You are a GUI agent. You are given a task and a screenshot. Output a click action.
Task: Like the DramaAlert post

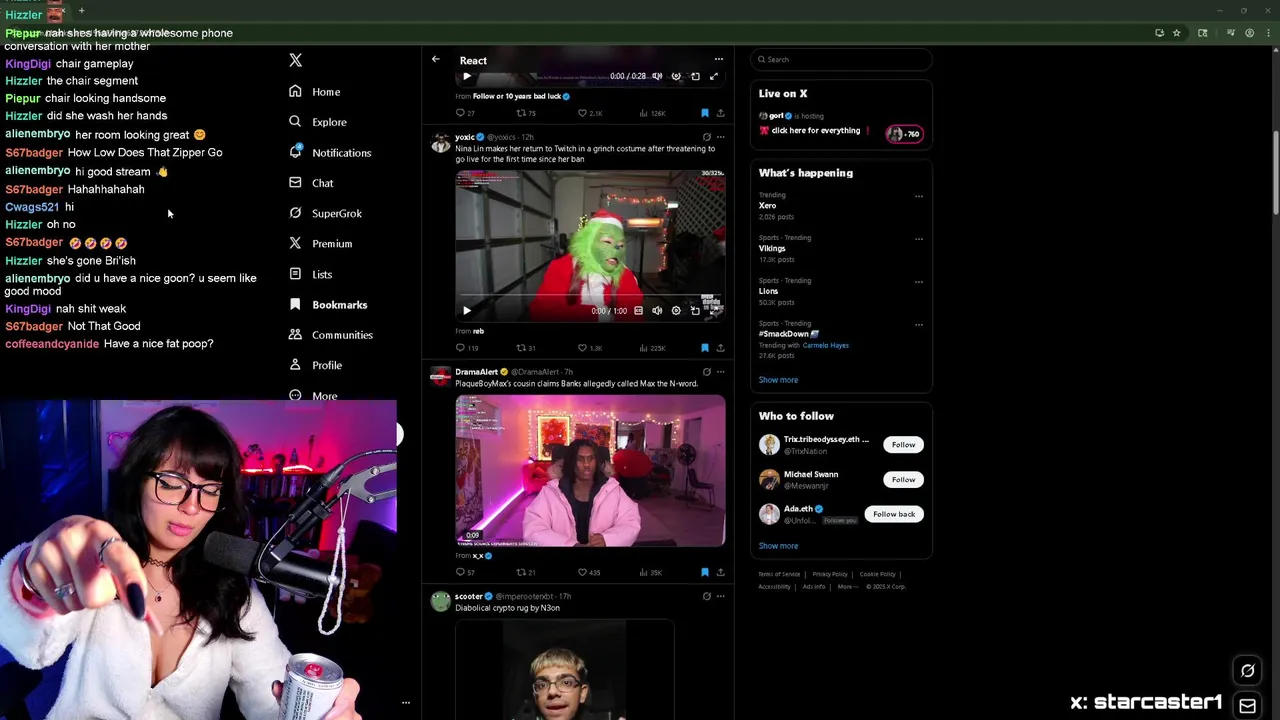588,572
